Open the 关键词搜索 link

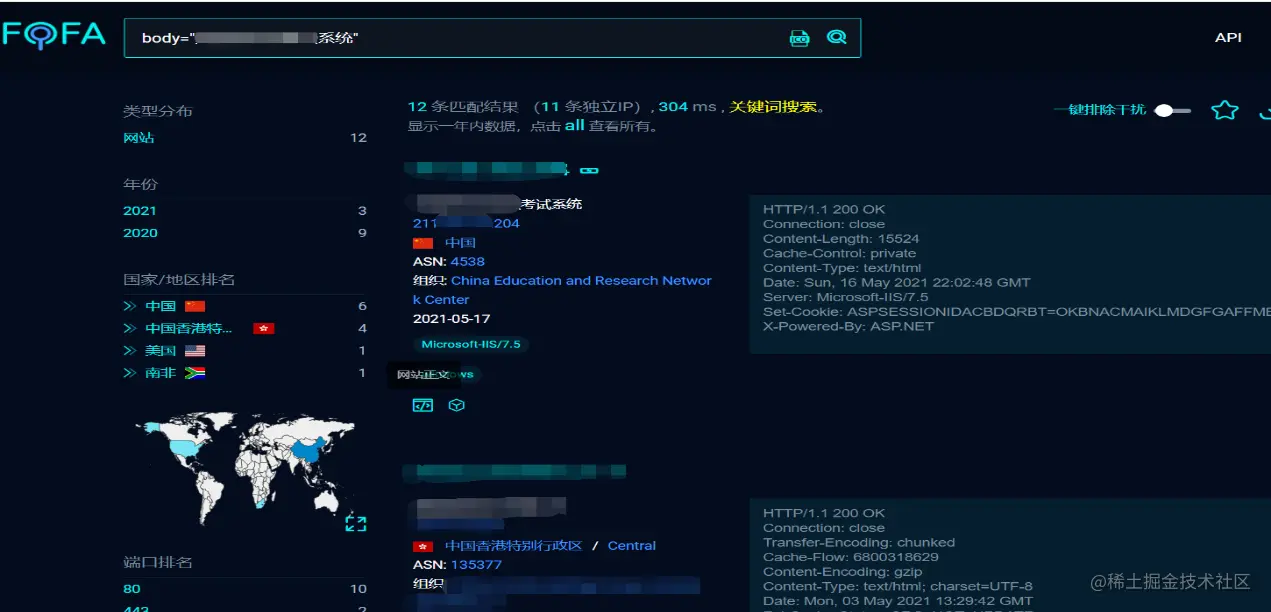pyautogui.click(x=775, y=106)
